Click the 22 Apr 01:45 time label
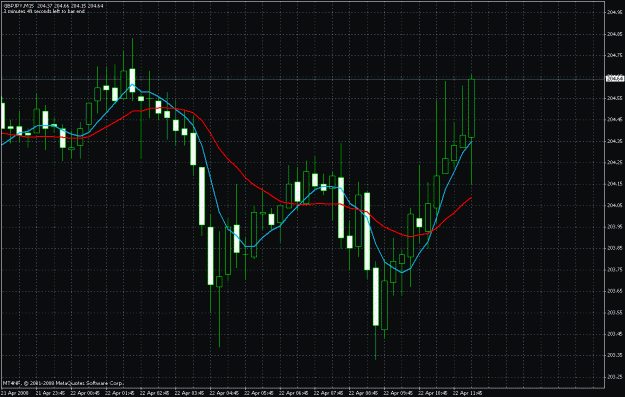625x397 pixels. 120,393
